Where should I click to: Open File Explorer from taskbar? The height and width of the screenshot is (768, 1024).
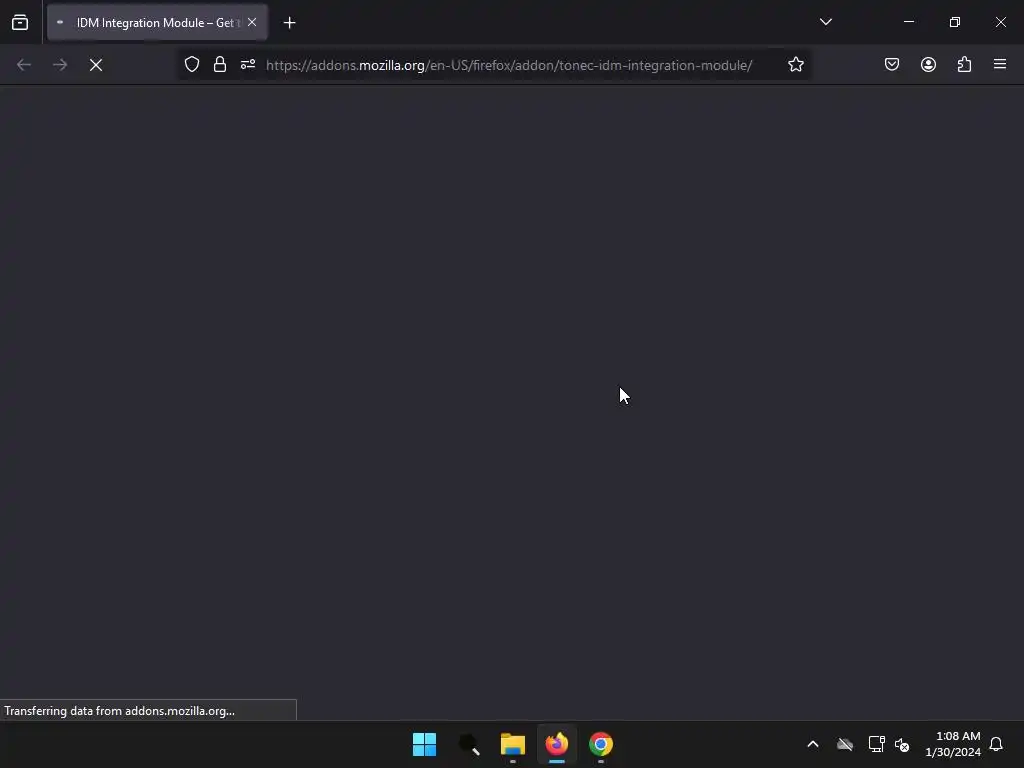513,744
